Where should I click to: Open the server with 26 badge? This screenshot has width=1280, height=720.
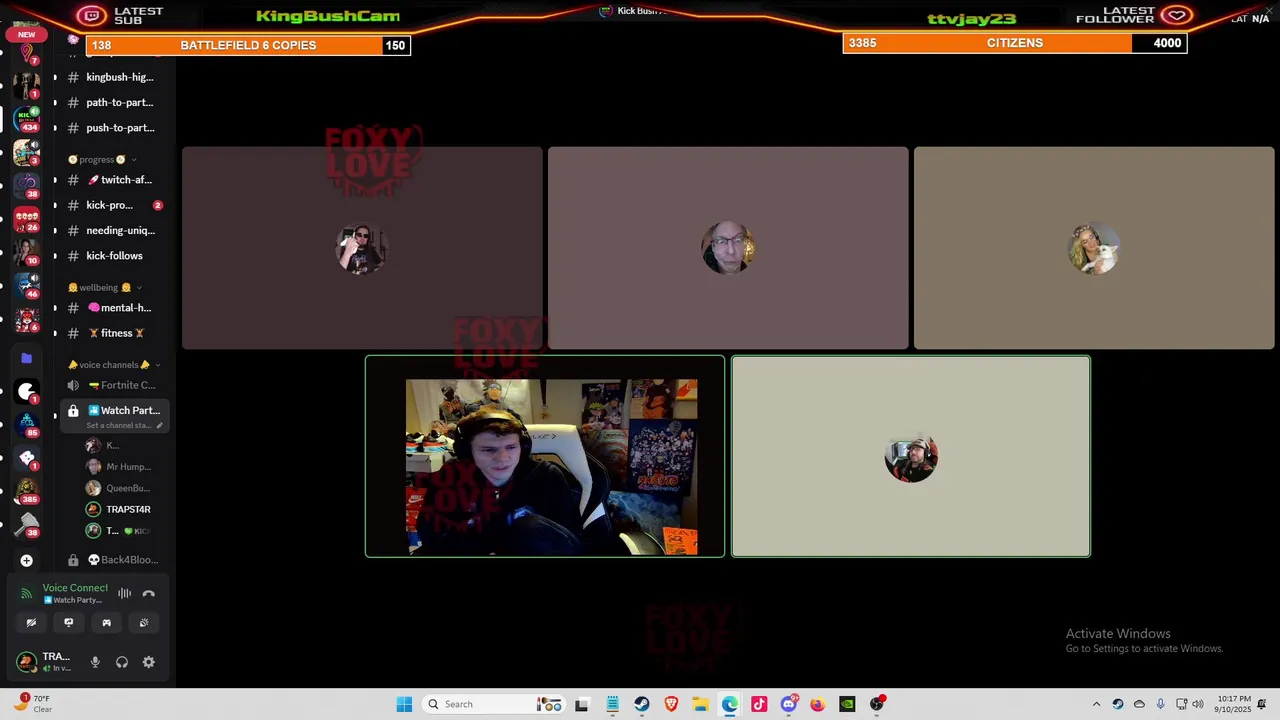pos(27,220)
